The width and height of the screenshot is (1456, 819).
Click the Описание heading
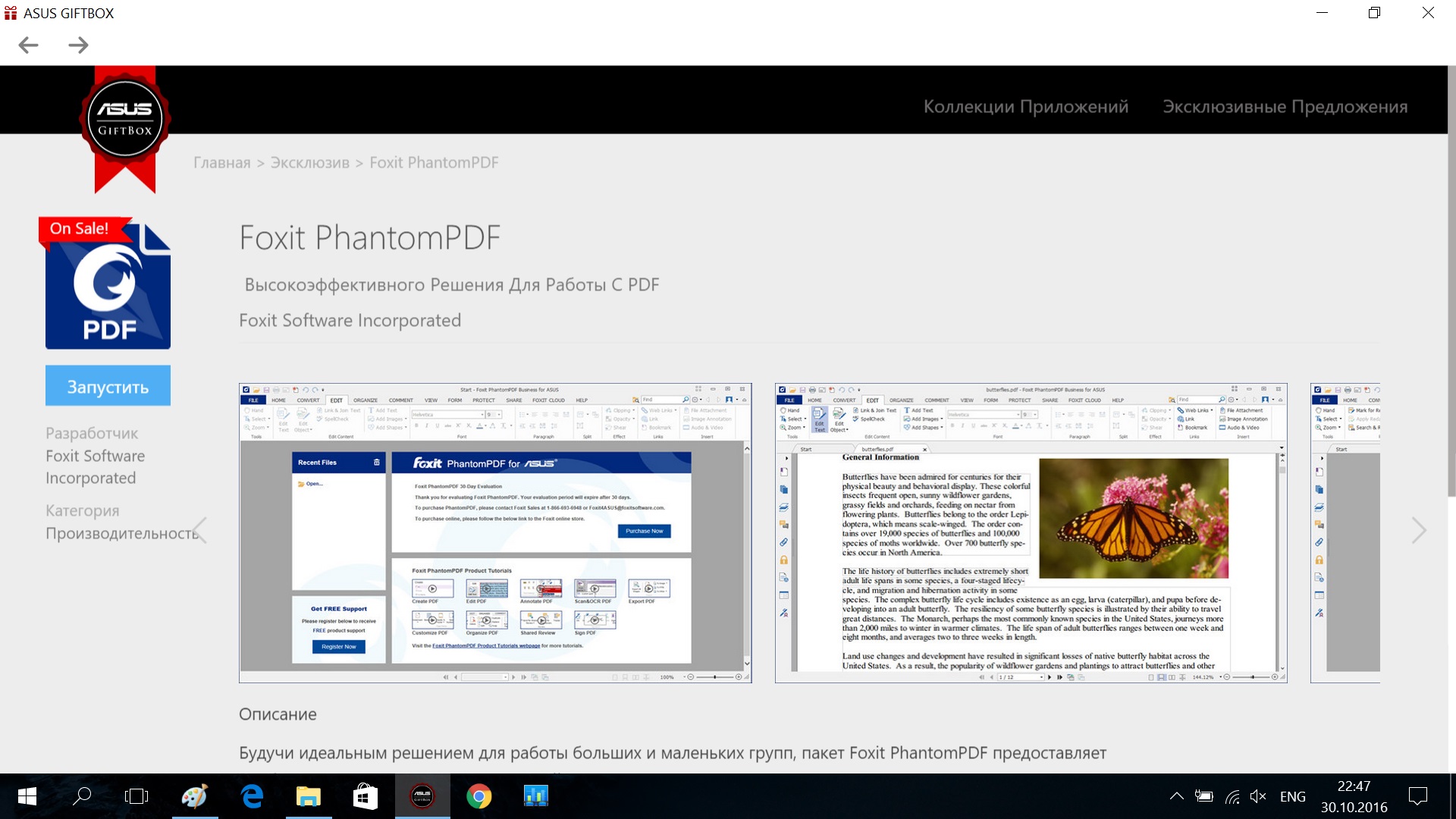[278, 714]
